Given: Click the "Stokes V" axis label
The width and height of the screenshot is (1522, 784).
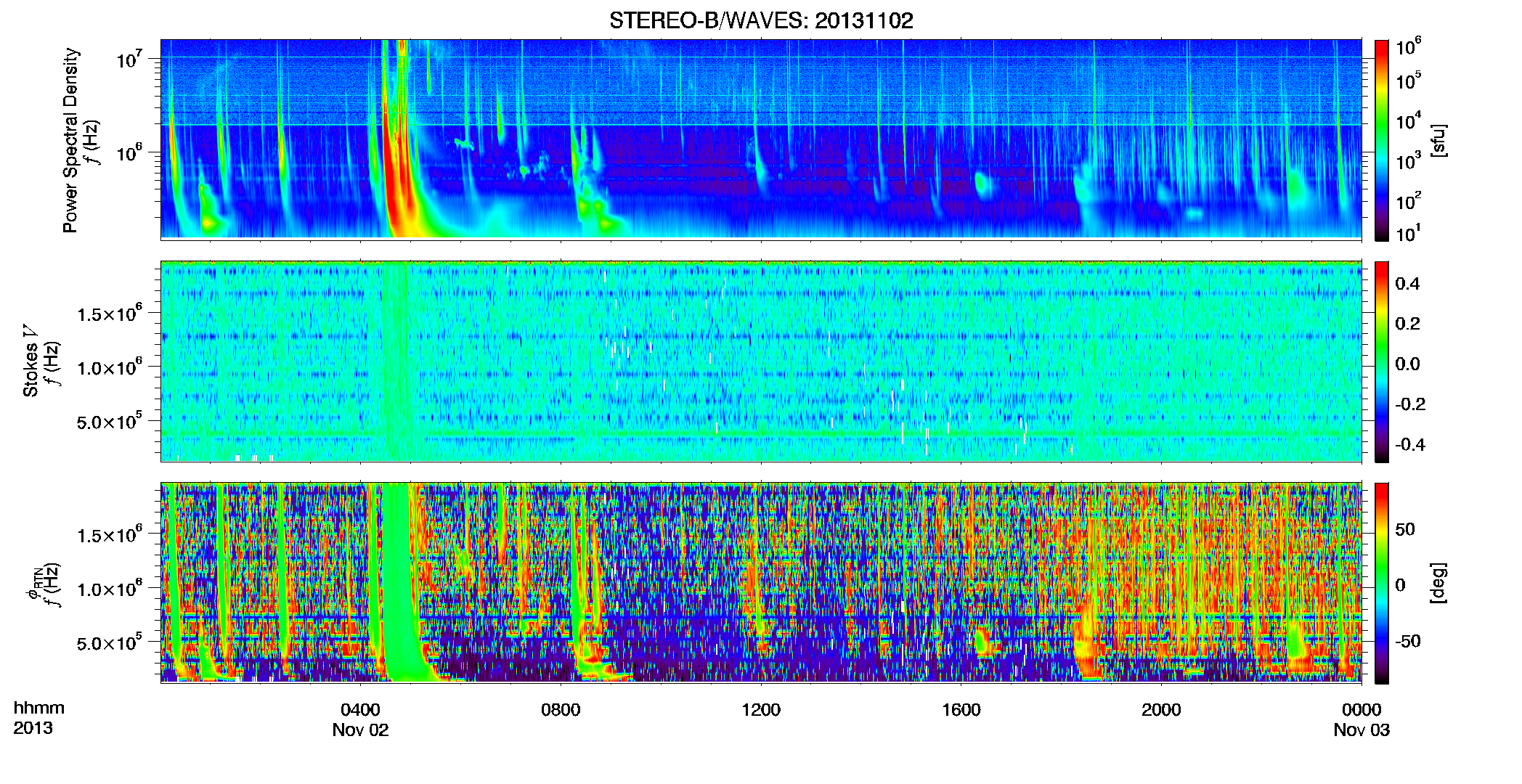Looking at the screenshot, I should coord(30,361).
